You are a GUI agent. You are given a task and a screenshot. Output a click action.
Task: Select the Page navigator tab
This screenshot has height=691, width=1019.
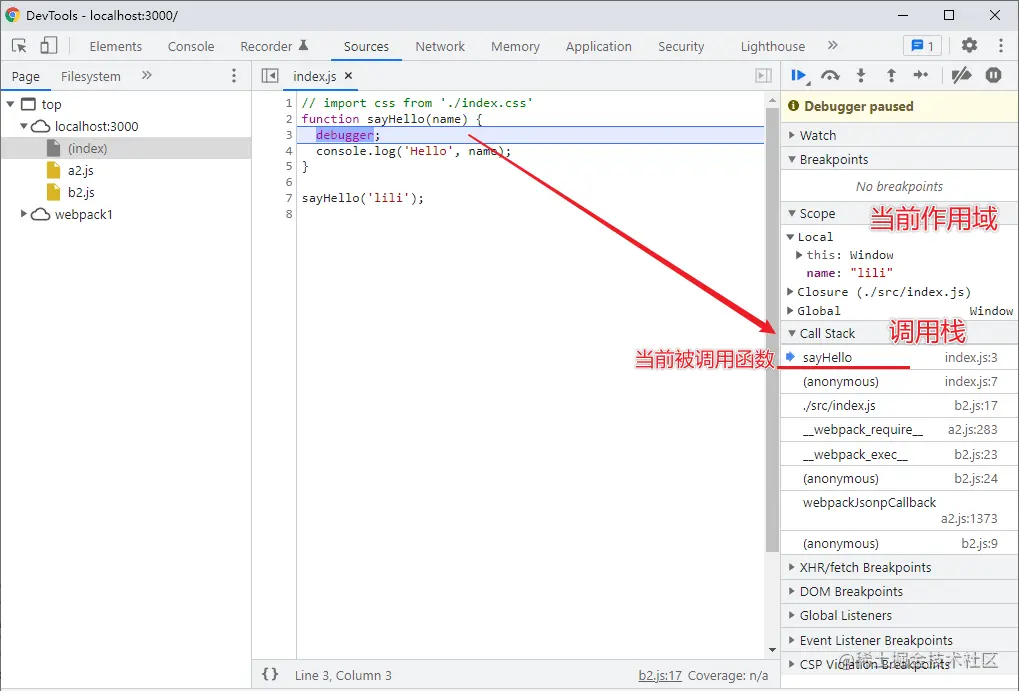click(25, 76)
